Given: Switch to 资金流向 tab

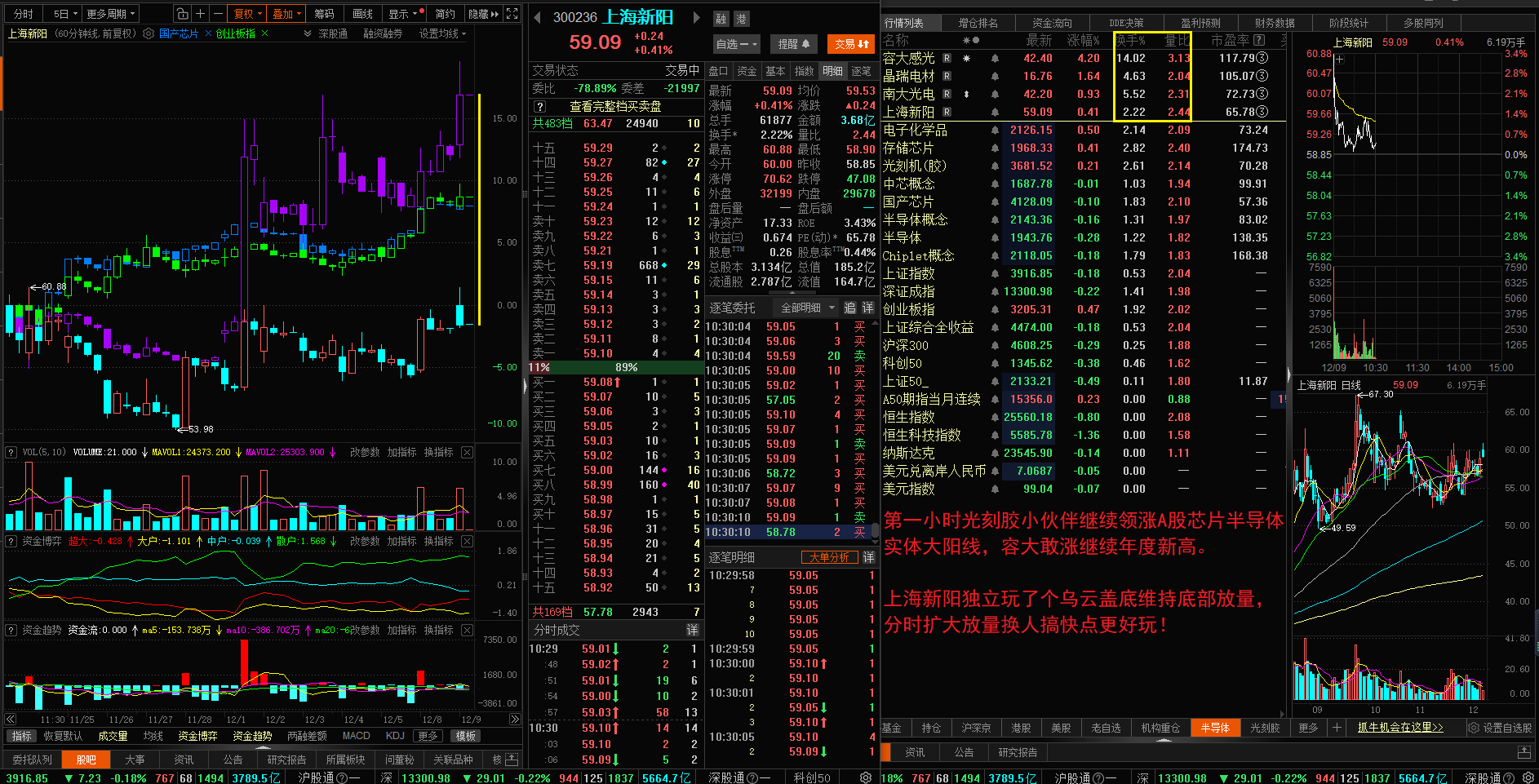Looking at the screenshot, I should (1052, 23).
